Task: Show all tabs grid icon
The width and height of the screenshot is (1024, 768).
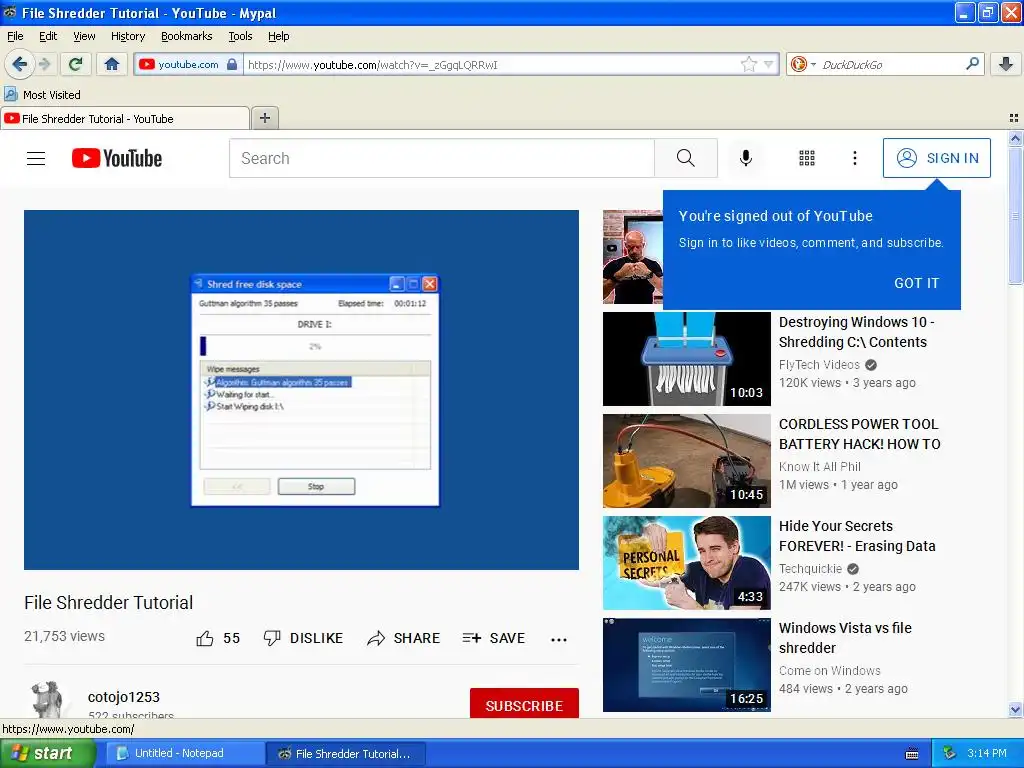Action: [1014, 118]
